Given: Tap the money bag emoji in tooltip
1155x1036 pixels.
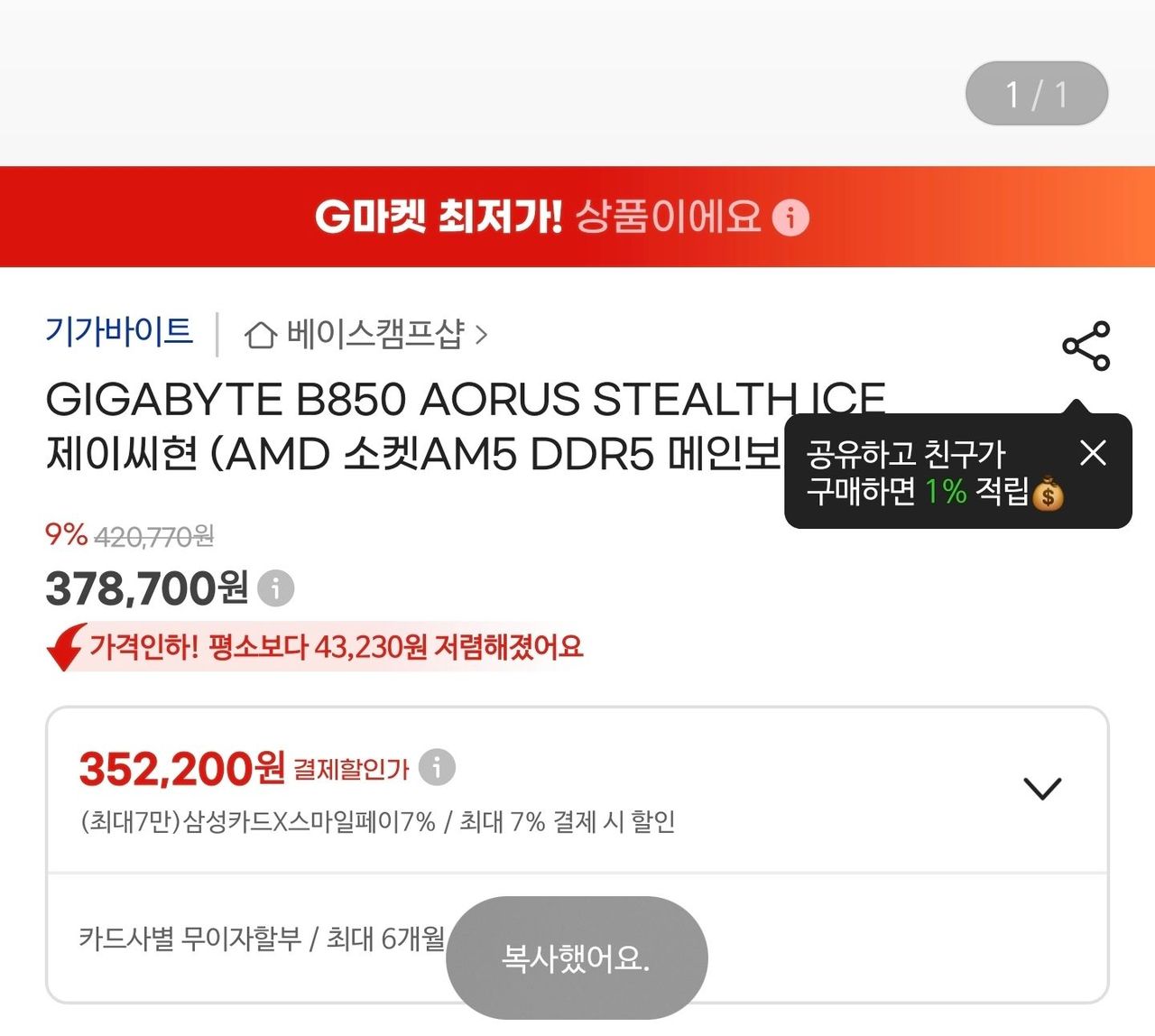Looking at the screenshot, I should tap(1048, 494).
